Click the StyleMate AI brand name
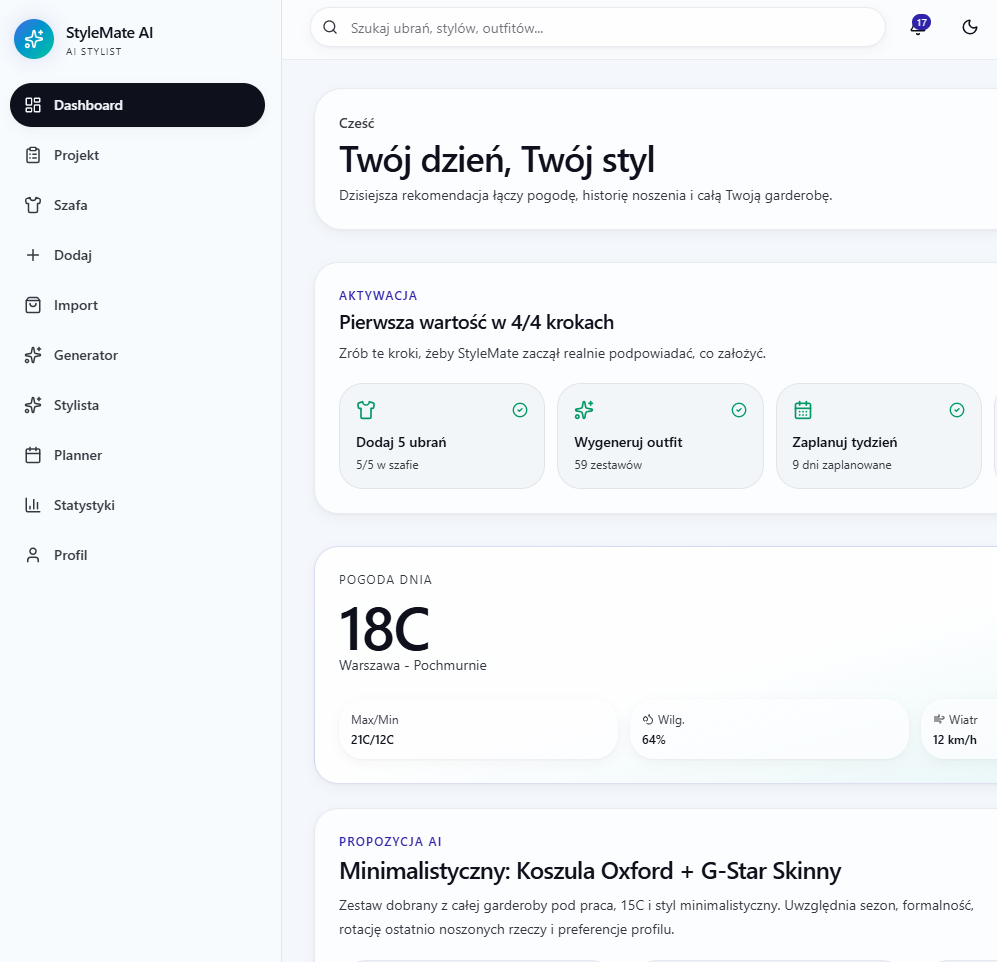This screenshot has width=997, height=962. pos(109,33)
